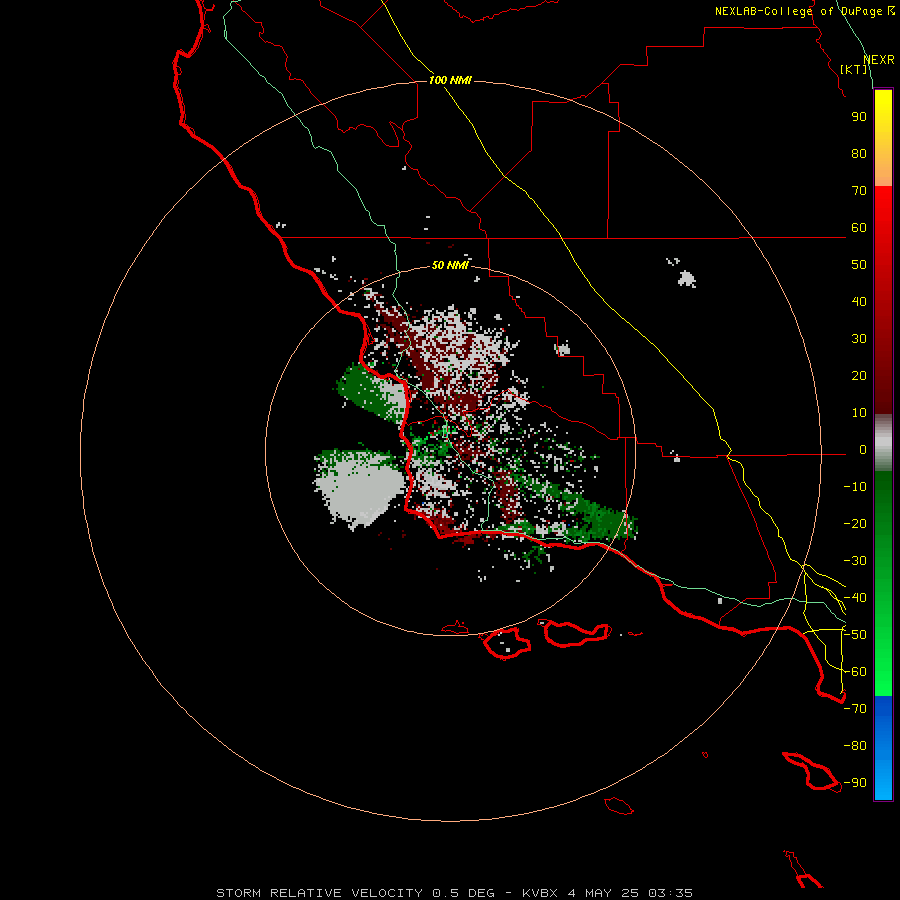Click the KVBX station identifier in caption

(x=540, y=893)
